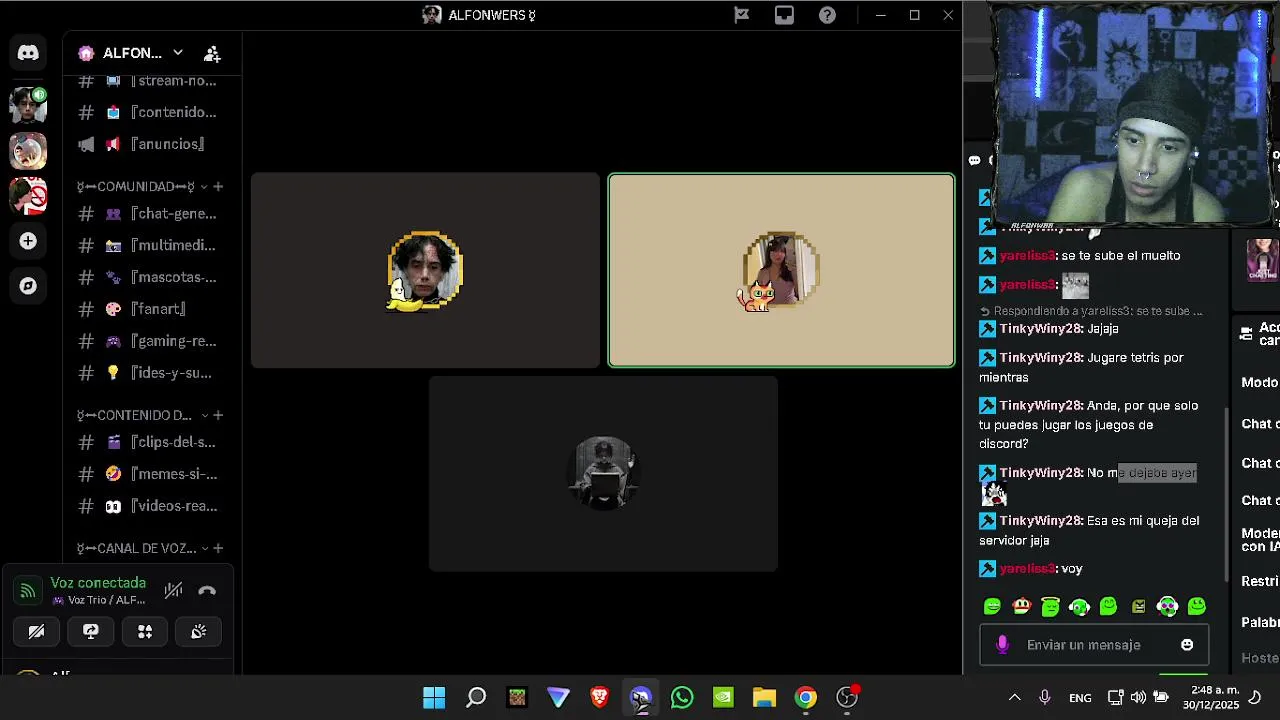
Task: Collapse the CANAL DE VOZ category
Action: click(x=142, y=548)
